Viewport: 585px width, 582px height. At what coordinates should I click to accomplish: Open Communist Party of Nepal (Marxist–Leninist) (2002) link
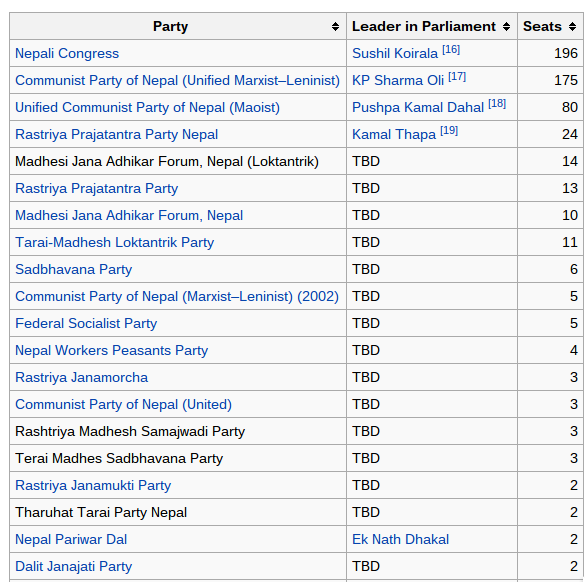coord(177,296)
